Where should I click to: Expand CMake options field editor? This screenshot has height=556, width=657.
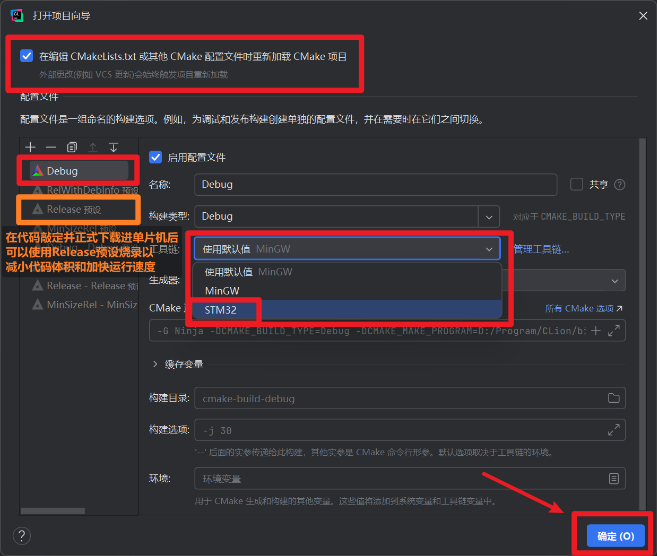pyautogui.click(x=613, y=331)
